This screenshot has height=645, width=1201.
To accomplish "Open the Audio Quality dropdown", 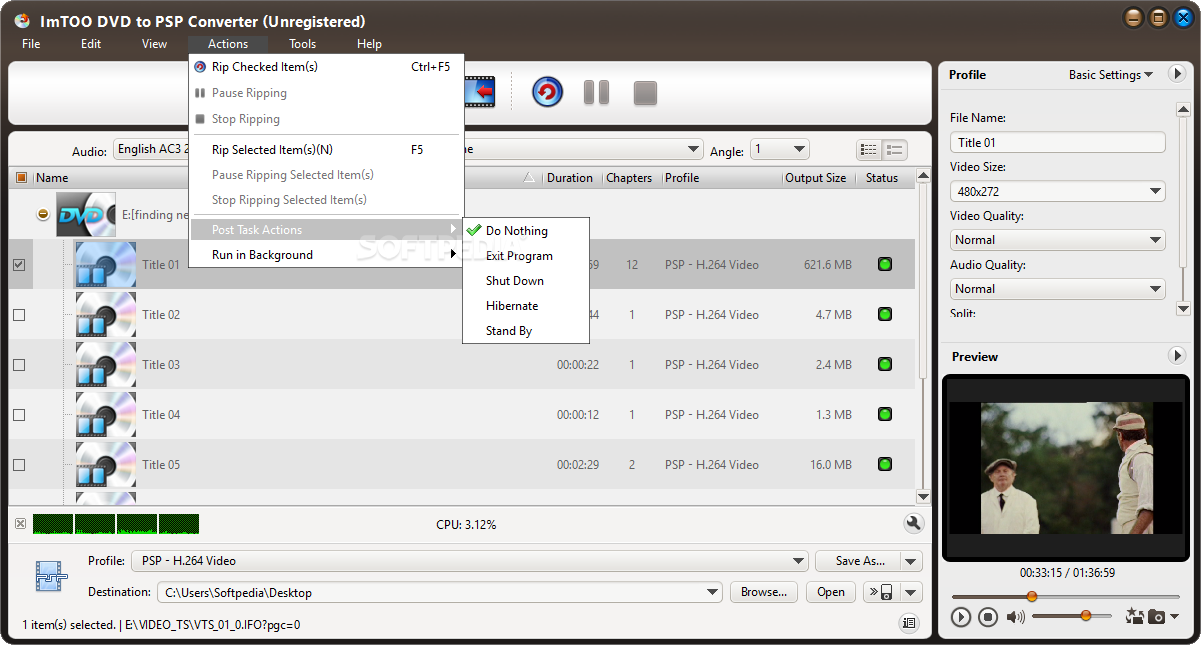I will point(1057,289).
